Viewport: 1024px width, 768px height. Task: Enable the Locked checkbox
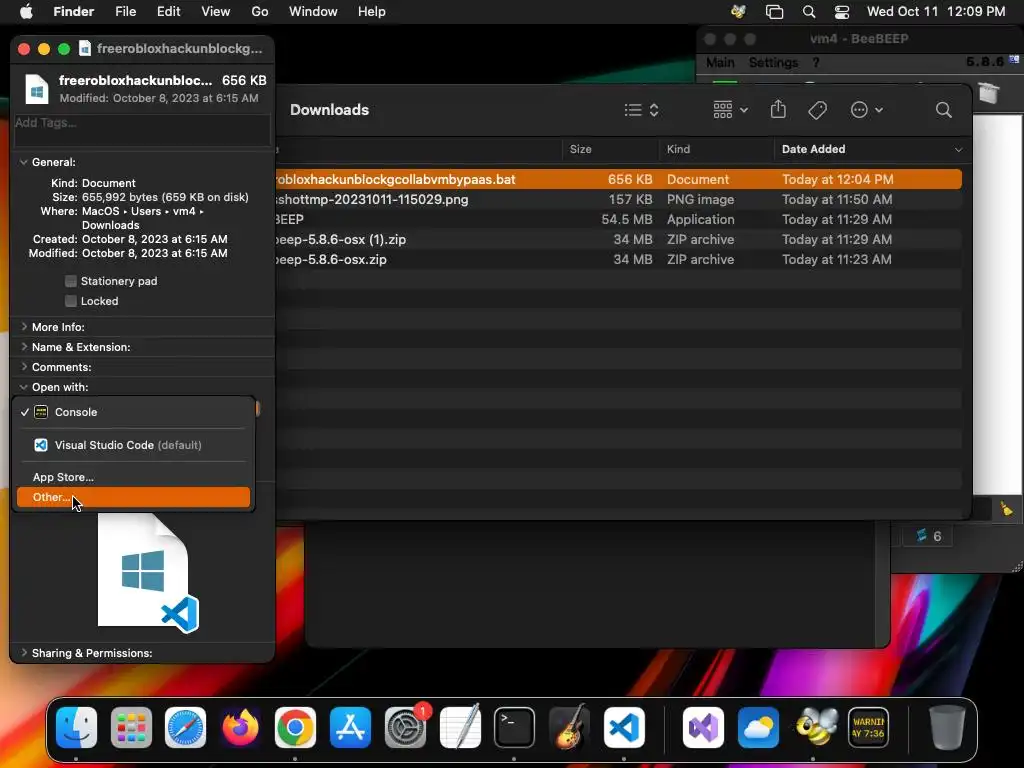[71, 301]
